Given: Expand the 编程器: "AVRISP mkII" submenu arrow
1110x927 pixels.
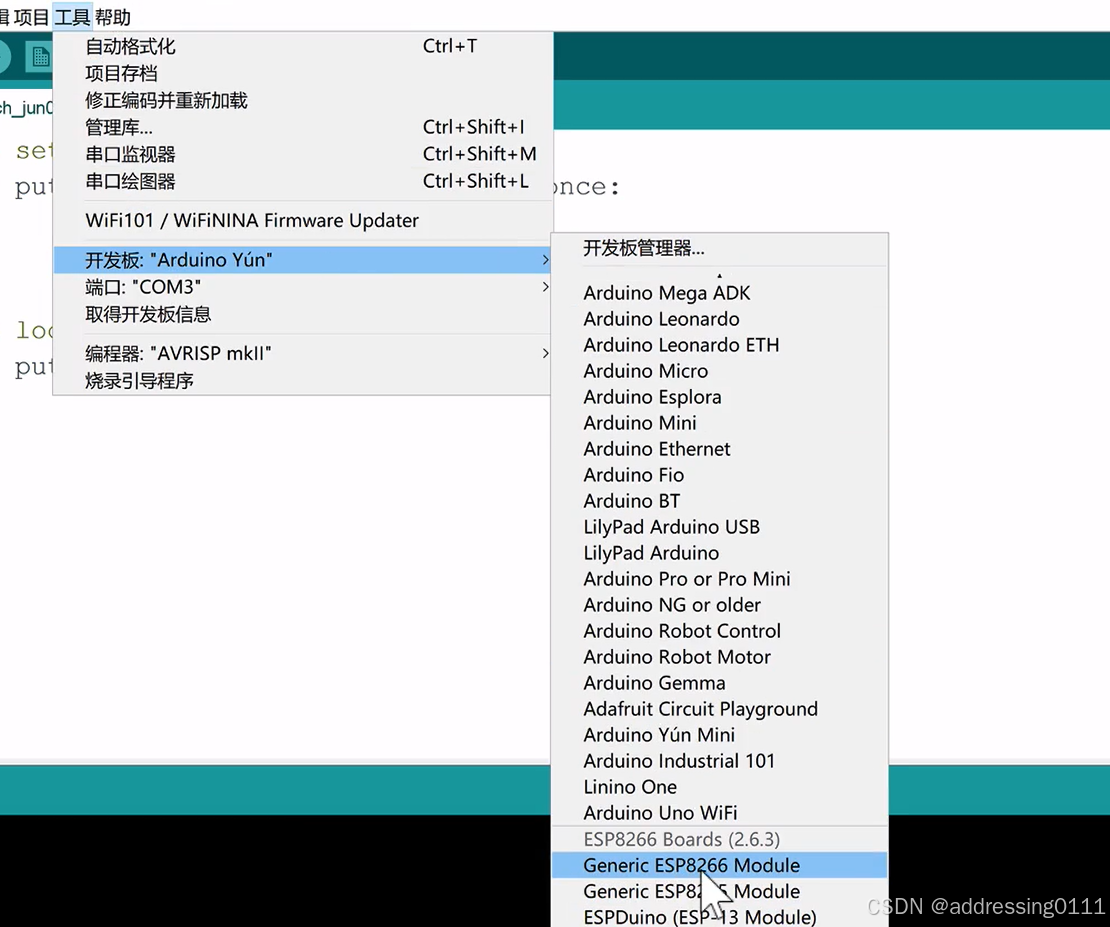Looking at the screenshot, I should pyautogui.click(x=545, y=353).
